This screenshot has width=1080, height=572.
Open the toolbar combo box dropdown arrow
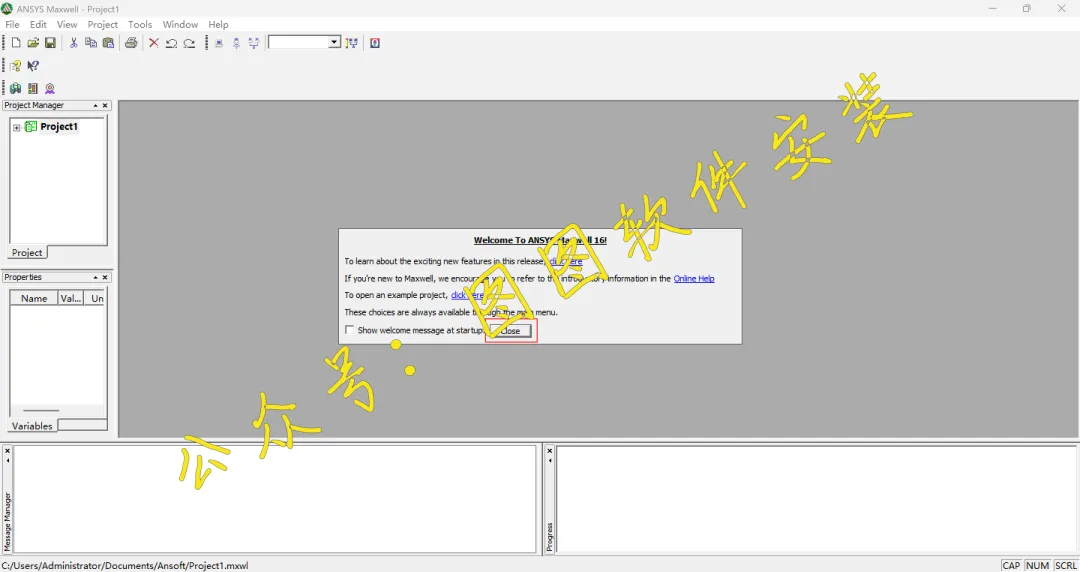(334, 43)
